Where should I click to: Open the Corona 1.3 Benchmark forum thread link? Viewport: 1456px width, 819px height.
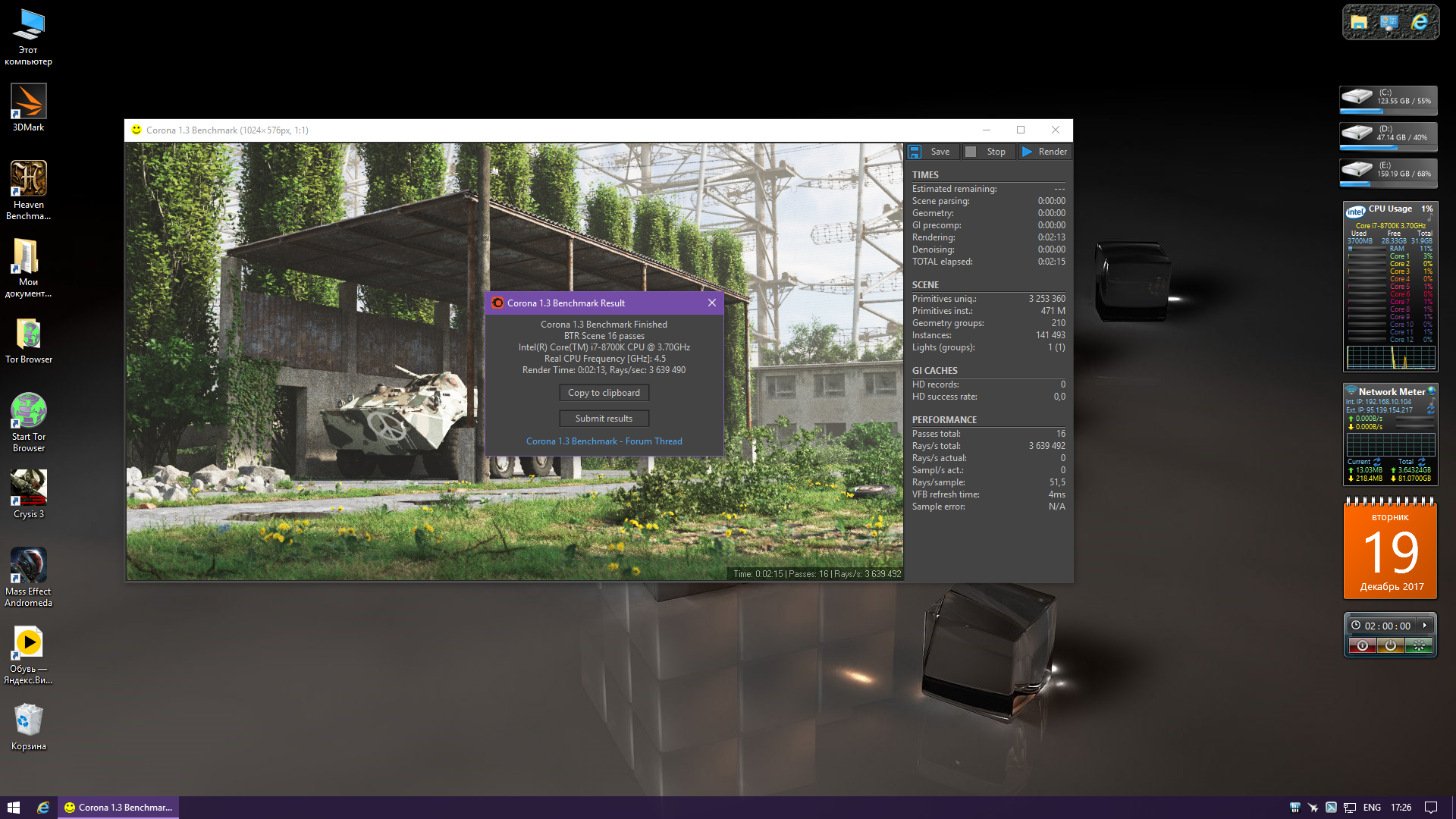click(x=604, y=441)
